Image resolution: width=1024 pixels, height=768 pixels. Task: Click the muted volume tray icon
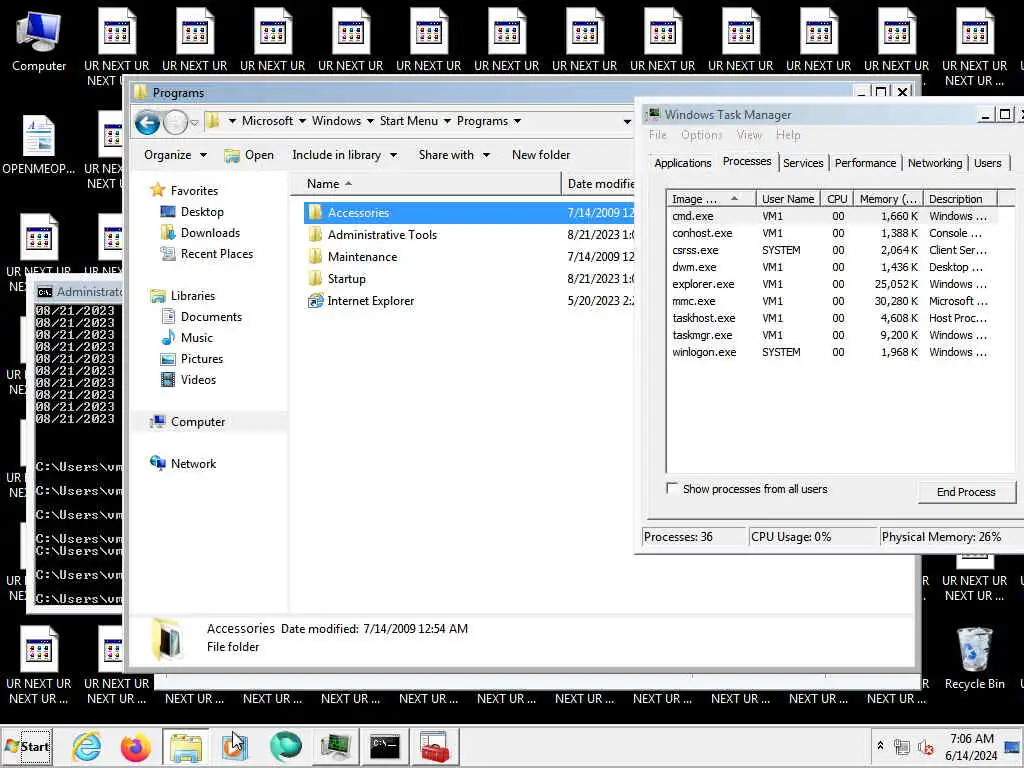pyautogui.click(x=925, y=746)
